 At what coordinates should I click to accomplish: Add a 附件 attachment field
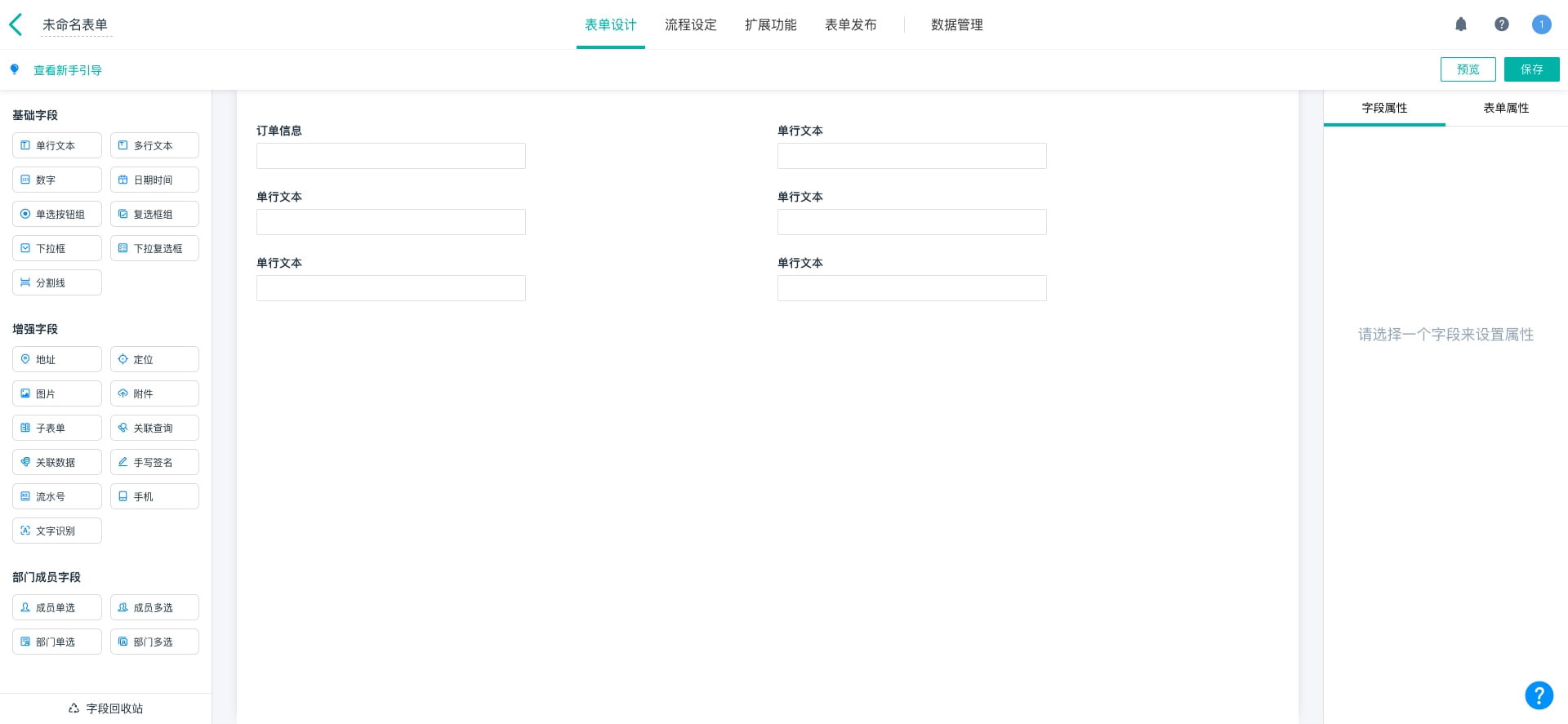[154, 393]
